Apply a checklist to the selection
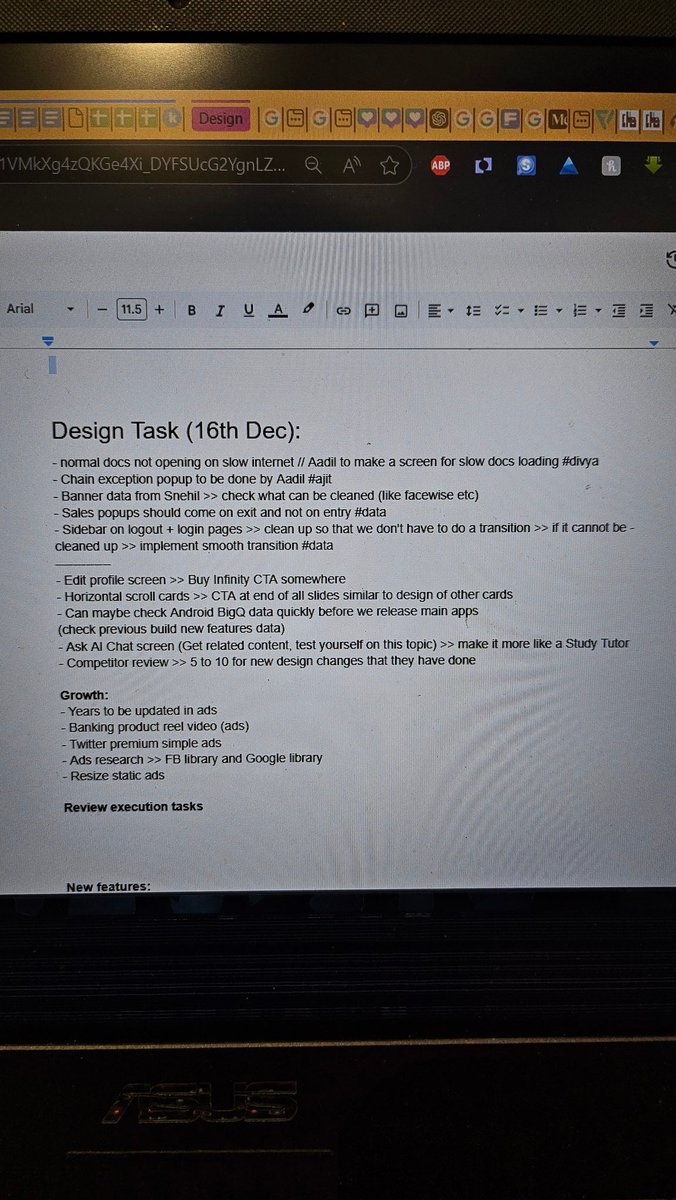Viewport: 676px width, 1200px height. click(x=503, y=310)
